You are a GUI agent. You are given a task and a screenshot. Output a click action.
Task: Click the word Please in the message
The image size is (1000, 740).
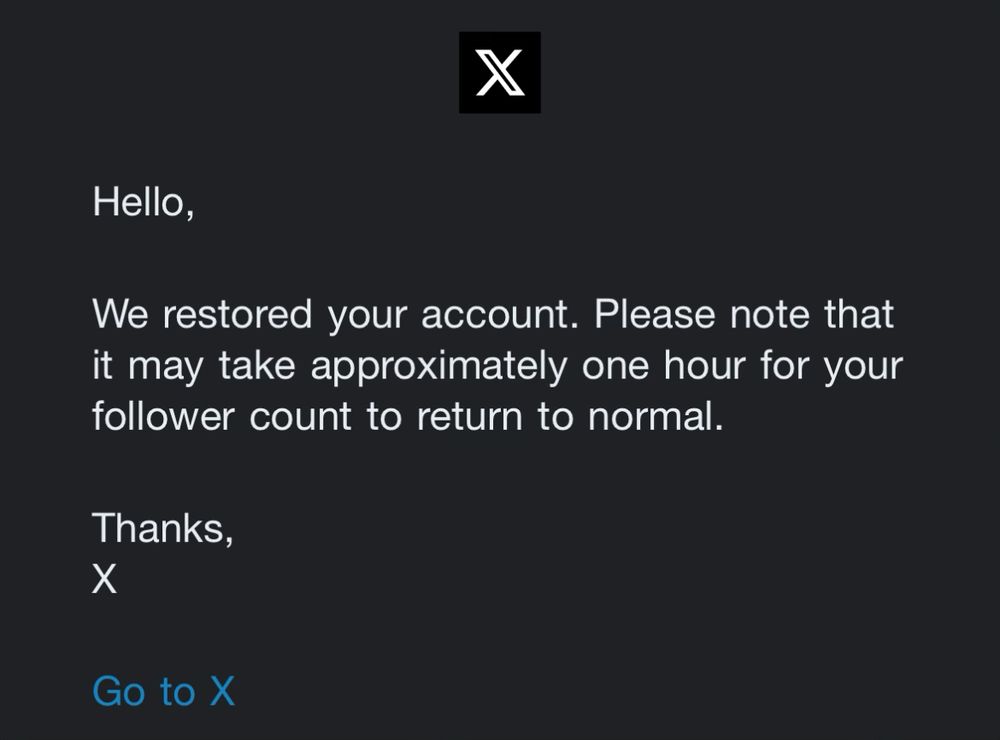tap(654, 313)
